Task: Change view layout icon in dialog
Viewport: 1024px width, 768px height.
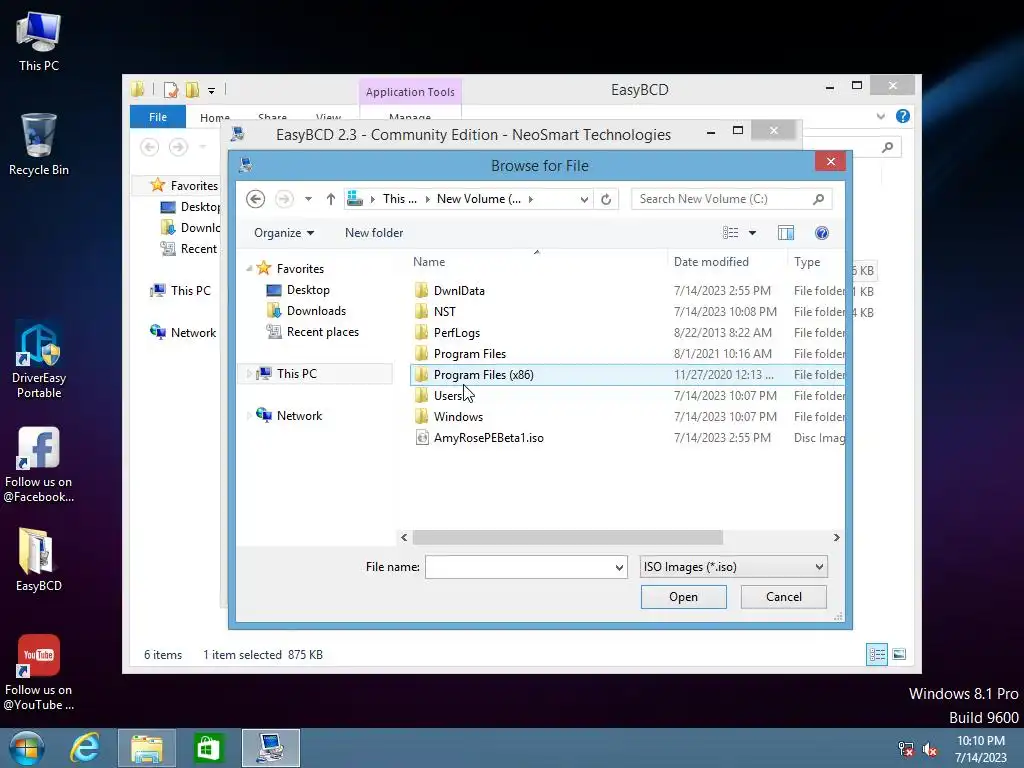Action: coord(730,232)
